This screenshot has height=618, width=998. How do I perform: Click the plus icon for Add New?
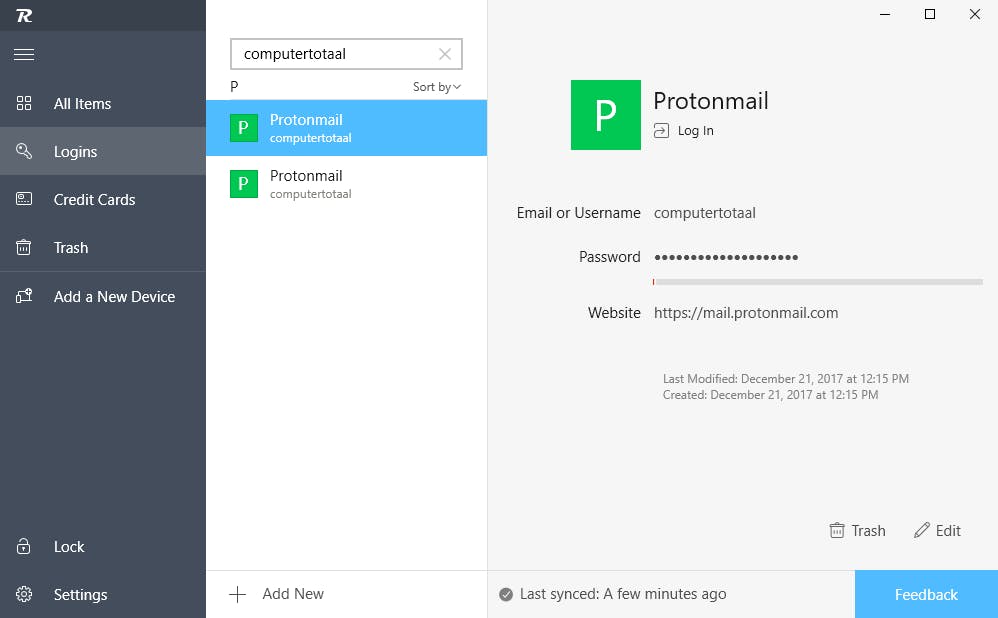click(237, 594)
